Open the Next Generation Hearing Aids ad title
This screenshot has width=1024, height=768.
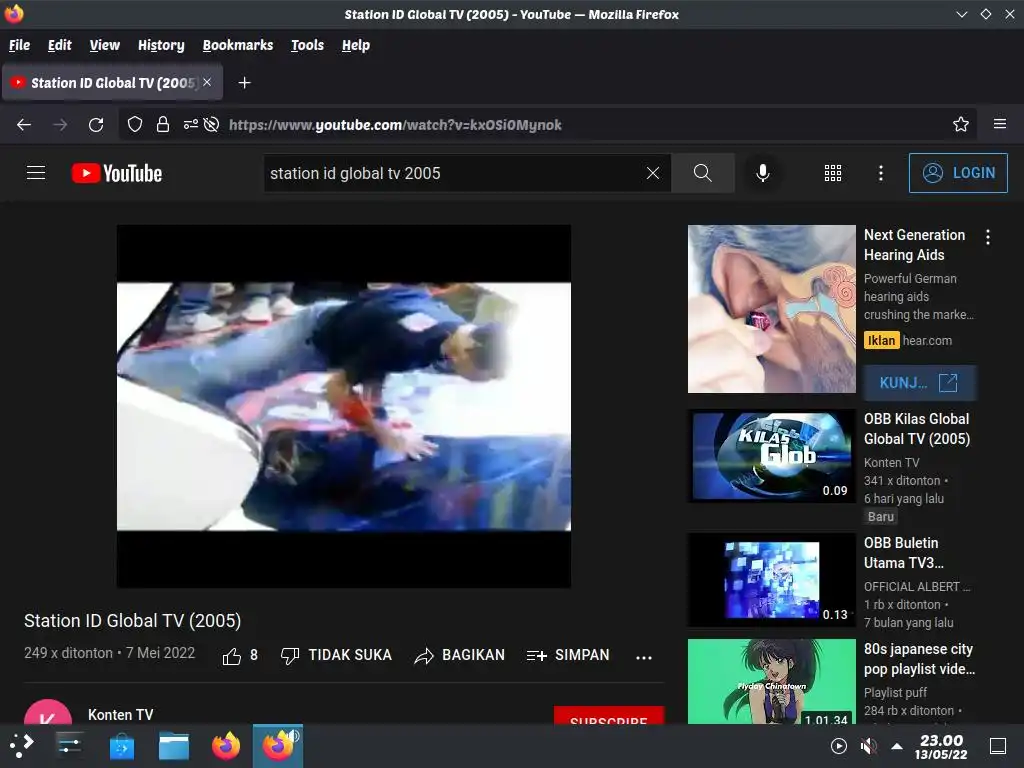(914, 245)
